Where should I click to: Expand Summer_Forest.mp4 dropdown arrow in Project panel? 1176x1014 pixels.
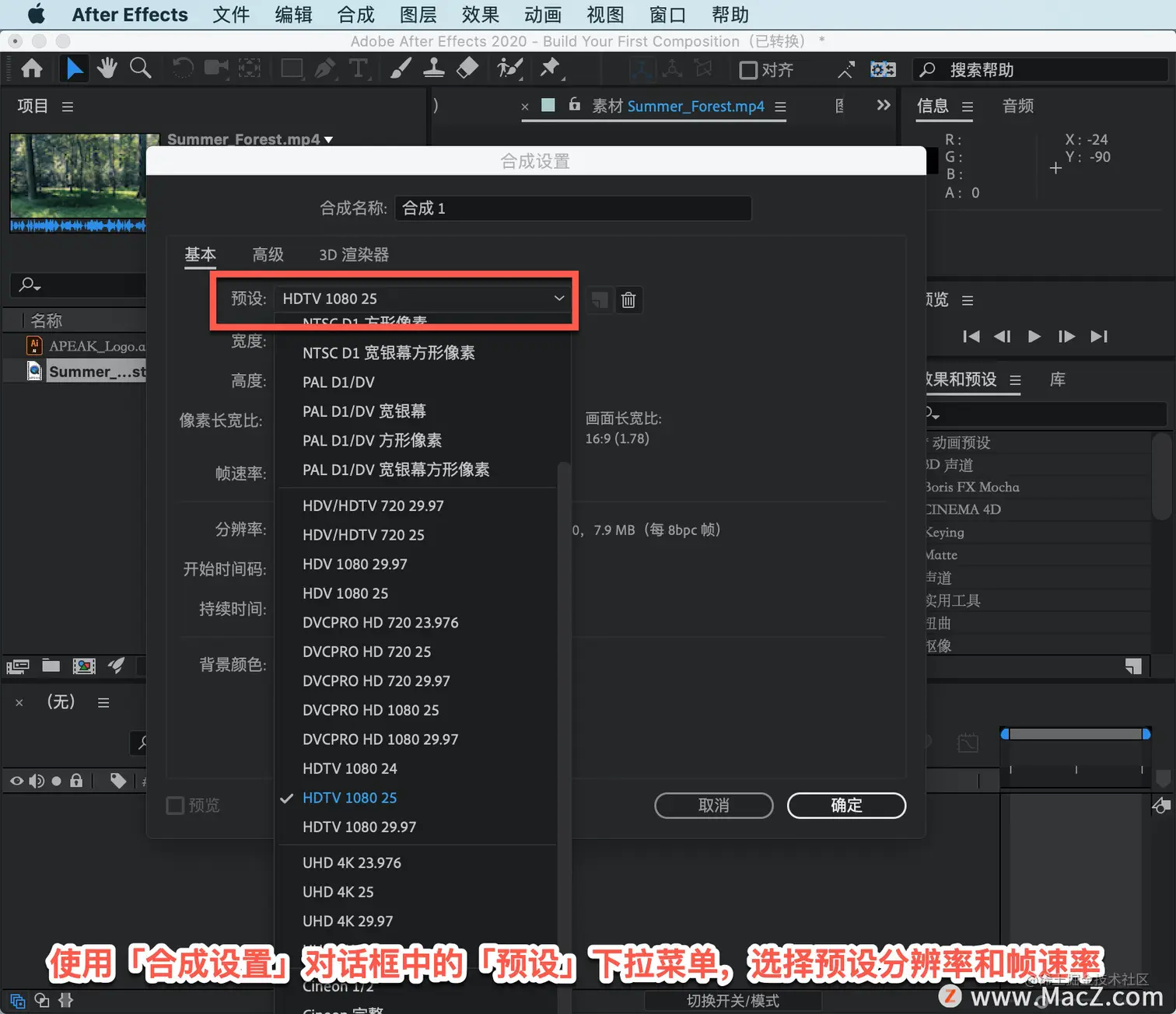coord(329,140)
